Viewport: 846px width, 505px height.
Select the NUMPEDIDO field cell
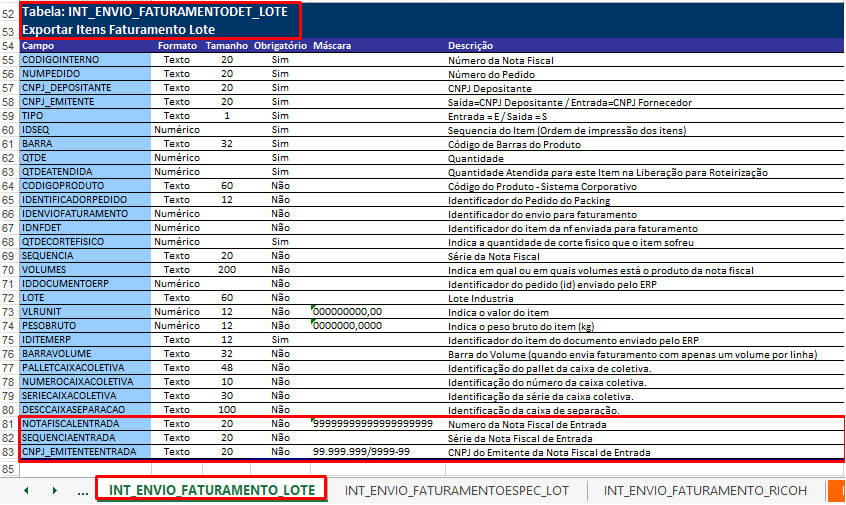pyautogui.click(x=86, y=74)
